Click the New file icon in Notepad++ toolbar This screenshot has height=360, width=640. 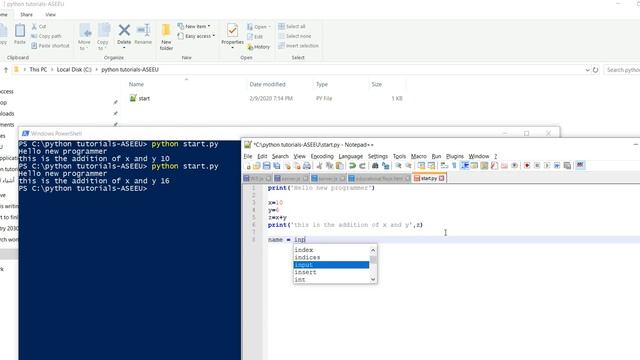[248, 165]
